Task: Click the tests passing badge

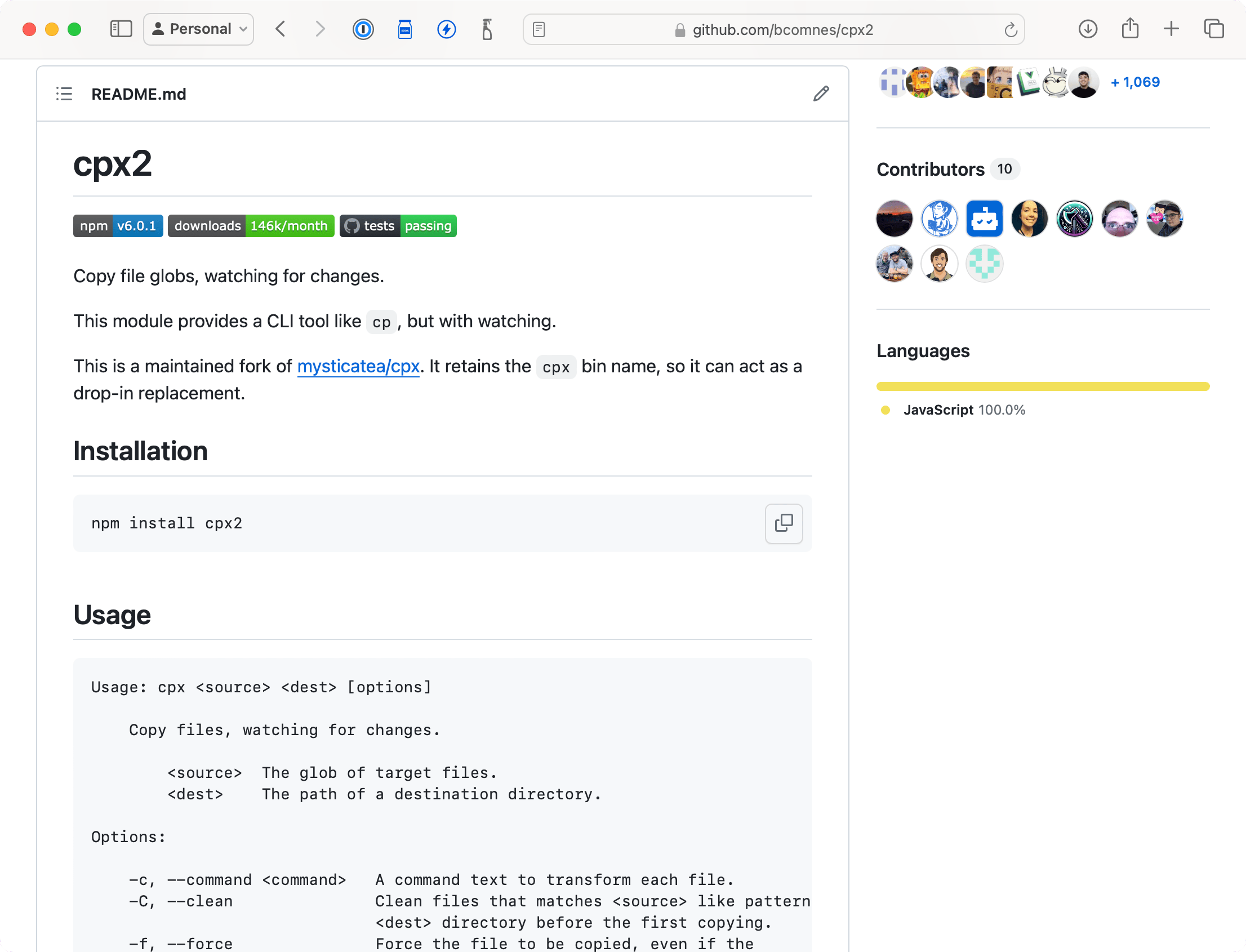Action: point(398,226)
